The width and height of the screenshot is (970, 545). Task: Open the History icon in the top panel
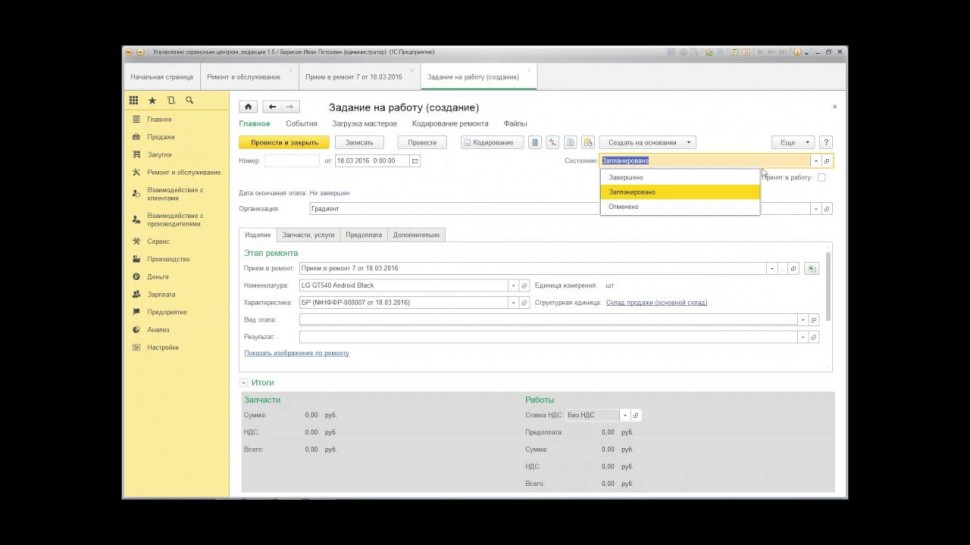click(171, 101)
